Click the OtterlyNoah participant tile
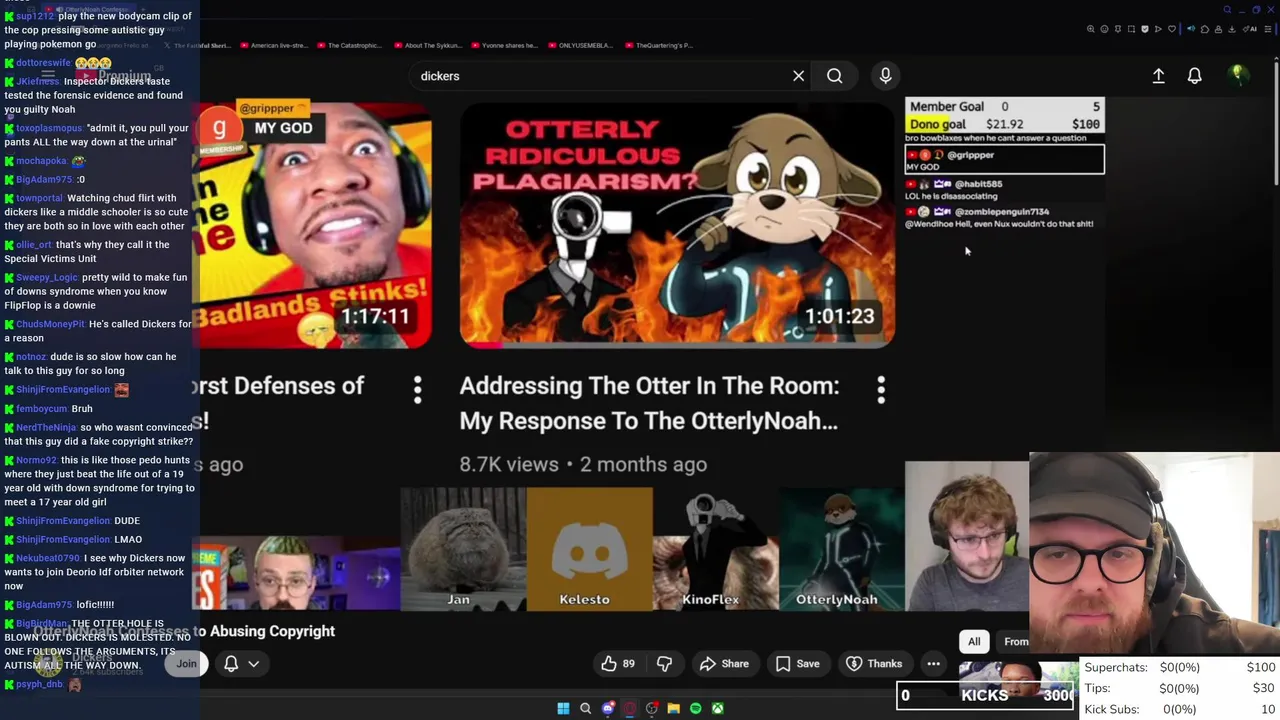This screenshot has width=1280, height=720. 841,549
